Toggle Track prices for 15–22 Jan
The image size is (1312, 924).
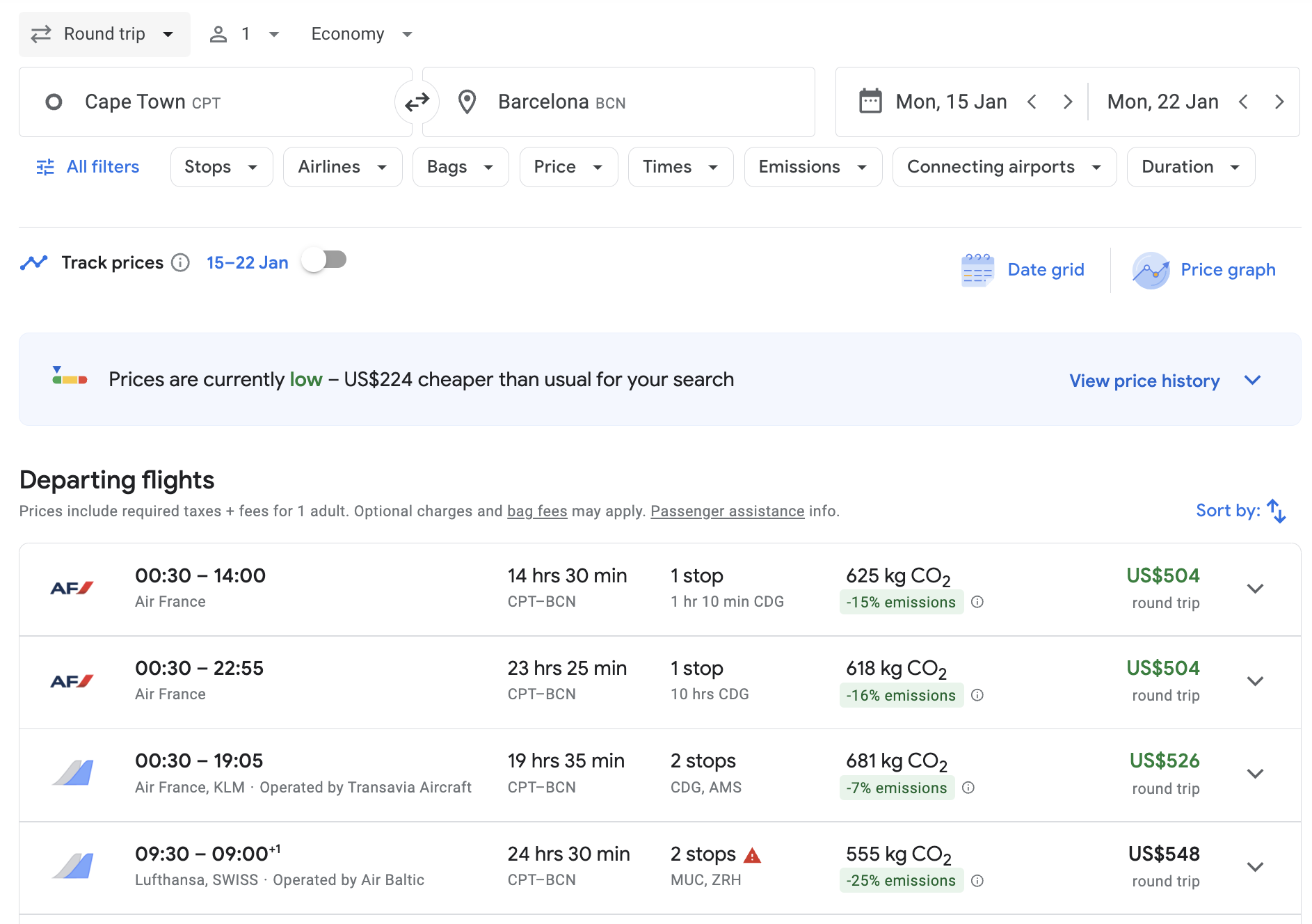[x=324, y=260]
